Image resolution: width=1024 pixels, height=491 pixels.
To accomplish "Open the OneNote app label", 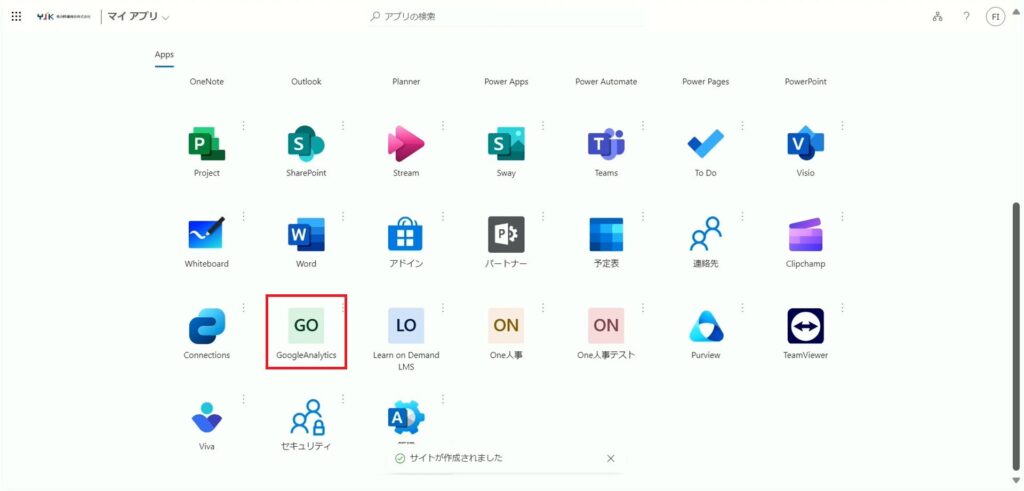I will (x=206, y=82).
